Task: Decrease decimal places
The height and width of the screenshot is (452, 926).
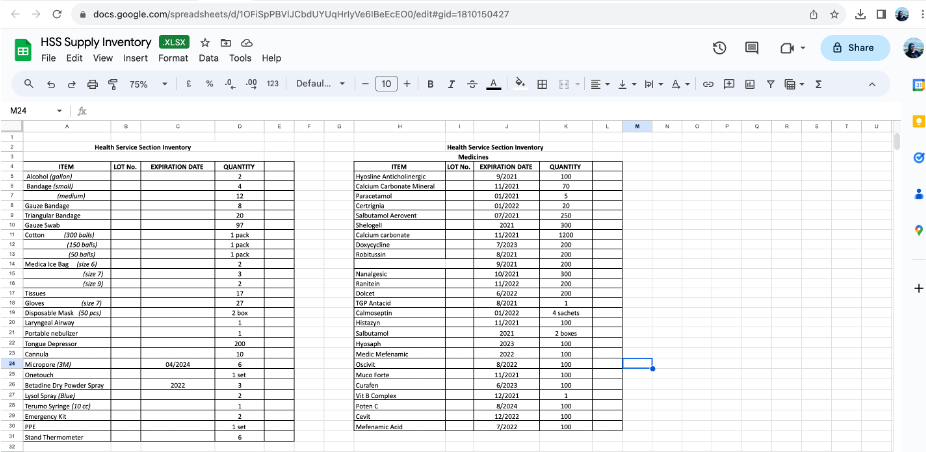Action: pyautogui.click(x=230, y=84)
